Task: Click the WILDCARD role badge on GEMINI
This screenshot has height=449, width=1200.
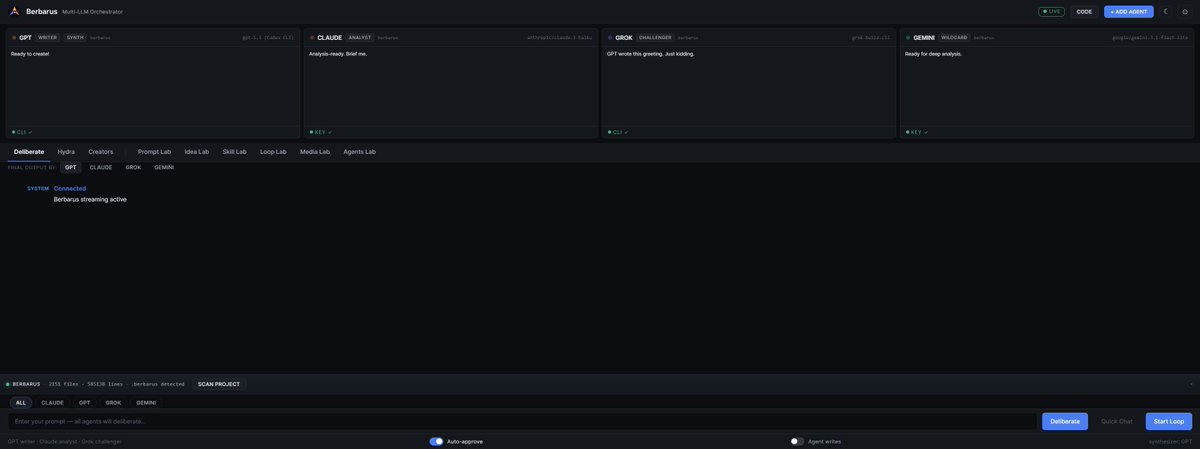Action: tap(954, 37)
